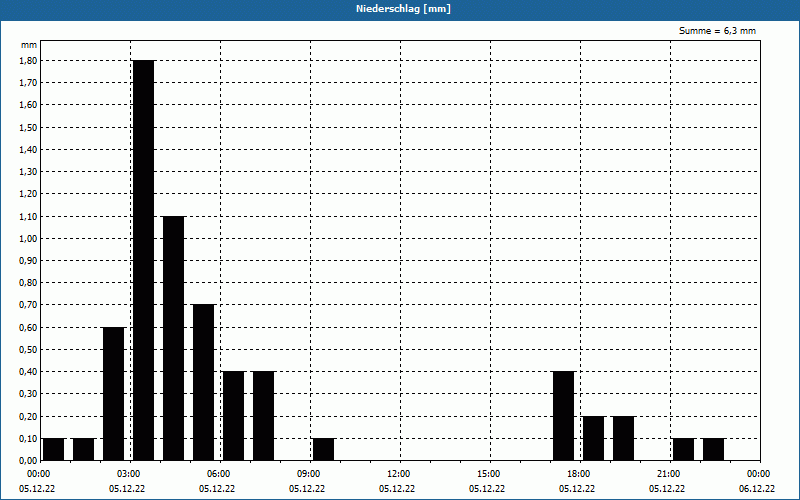The width and height of the screenshot is (800, 500).
Task: Click the 18:00 x-axis time label
Action: click(x=579, y=474)
